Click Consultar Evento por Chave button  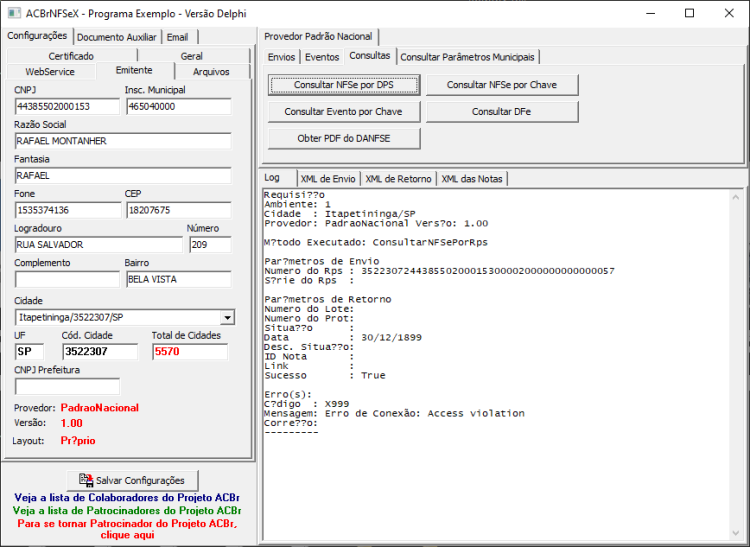pyautogui.click(x=344, y=111)
